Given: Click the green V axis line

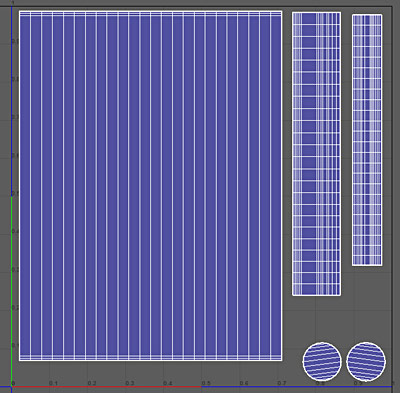Looking at the screenshot, I should pyautogui.click(x=12, y=292).
